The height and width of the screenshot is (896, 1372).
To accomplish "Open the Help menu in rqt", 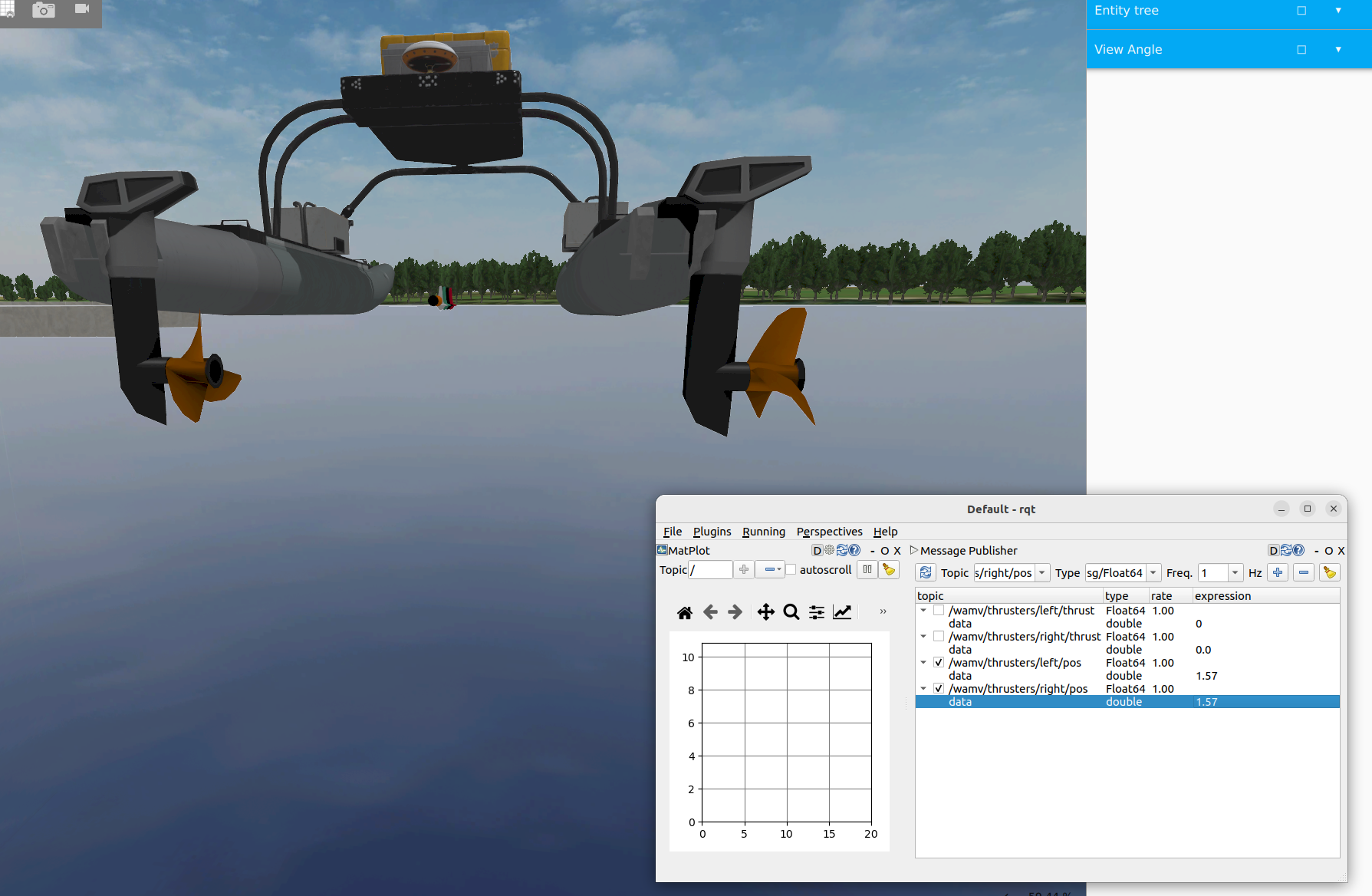I will coord(885,532).
